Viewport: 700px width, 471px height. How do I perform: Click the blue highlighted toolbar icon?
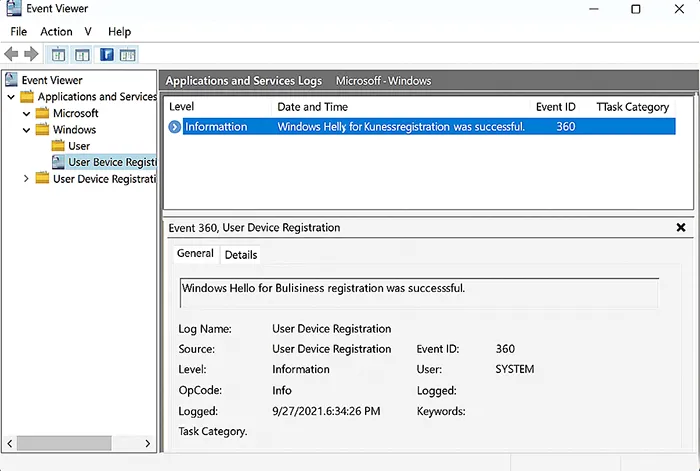click(x=106, y=54)
